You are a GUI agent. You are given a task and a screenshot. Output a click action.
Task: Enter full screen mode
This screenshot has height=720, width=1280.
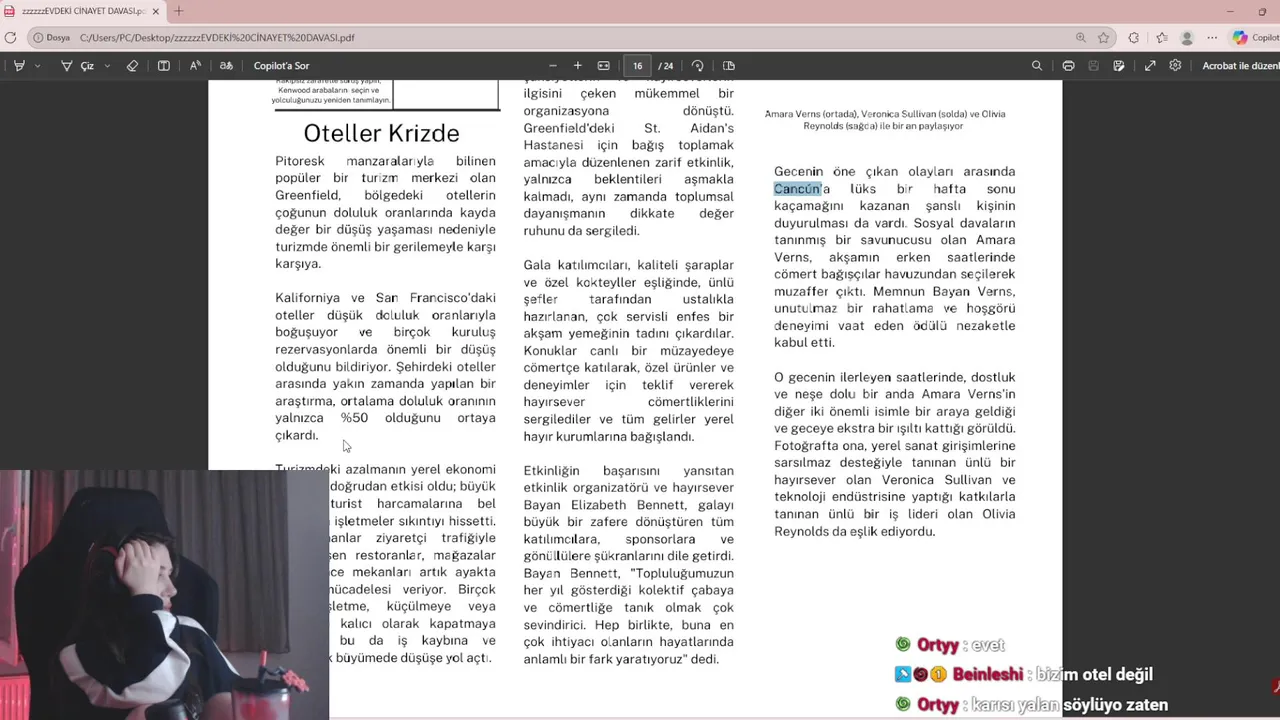coord(1150,66)
